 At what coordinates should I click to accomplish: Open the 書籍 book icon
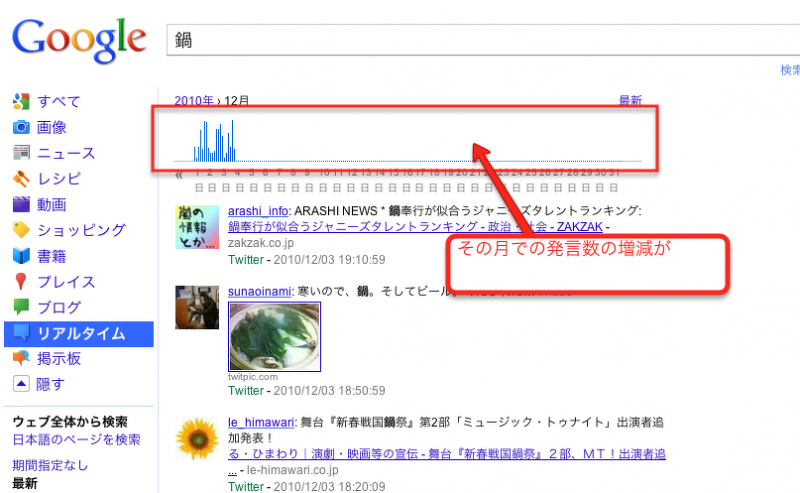tap(21, 256)
